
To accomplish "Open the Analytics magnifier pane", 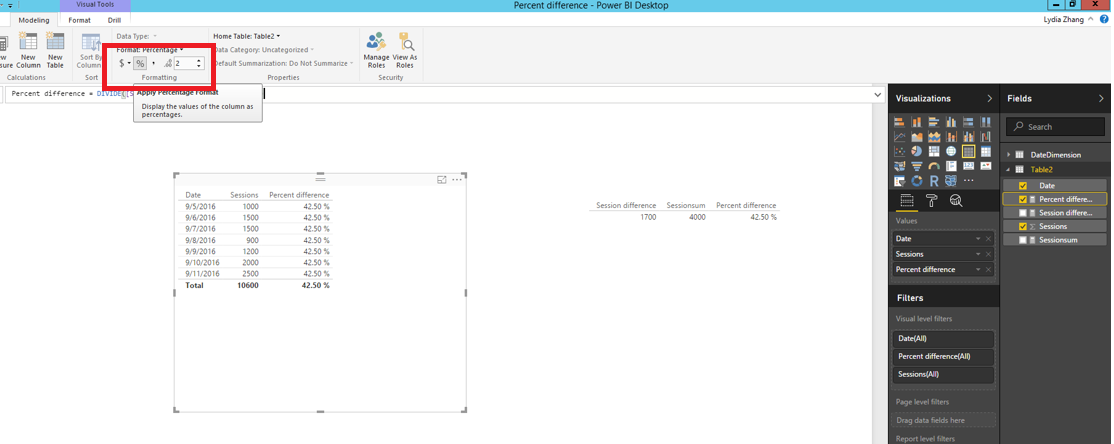I will [x=956, y=200].
